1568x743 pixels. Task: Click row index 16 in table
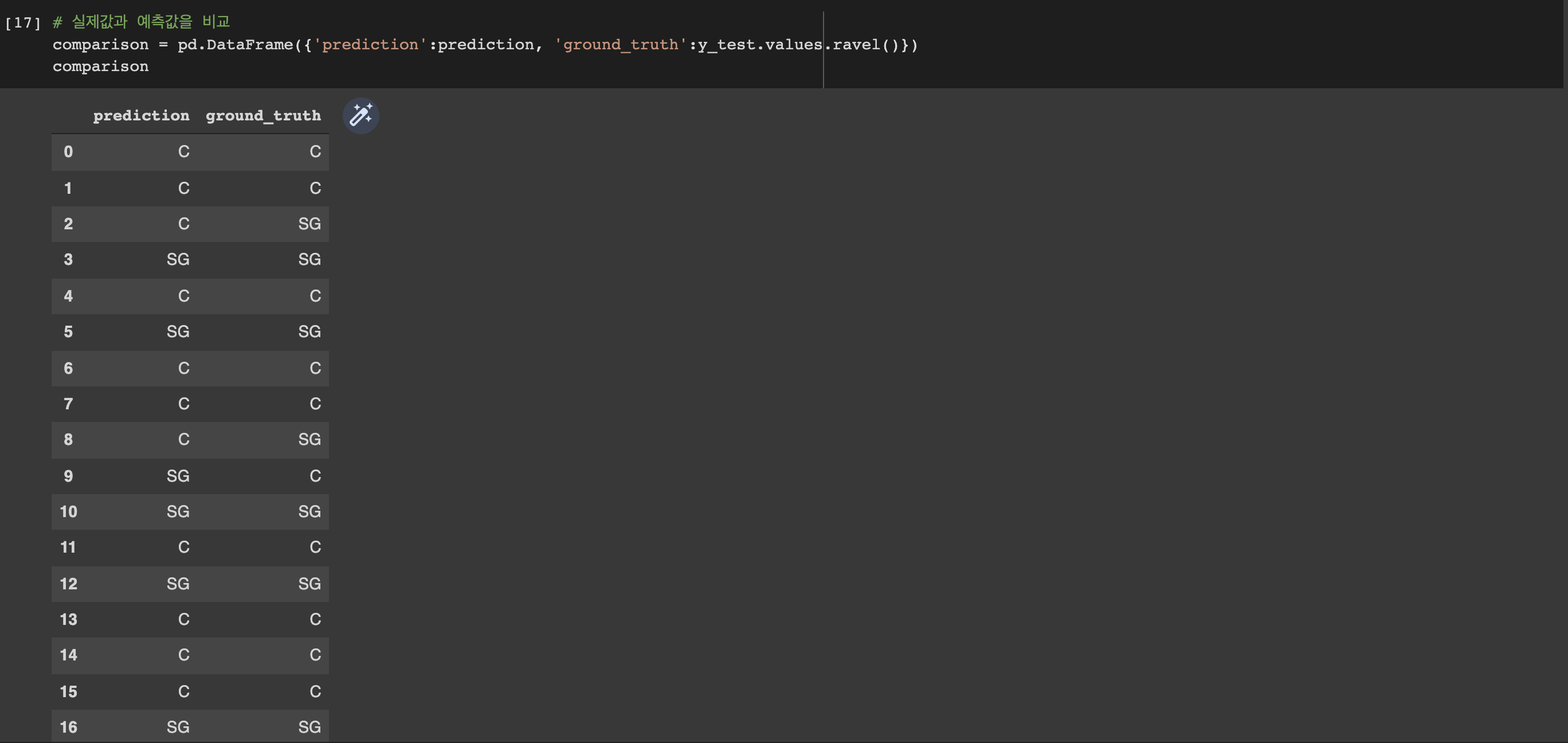(x=68, y=726)
